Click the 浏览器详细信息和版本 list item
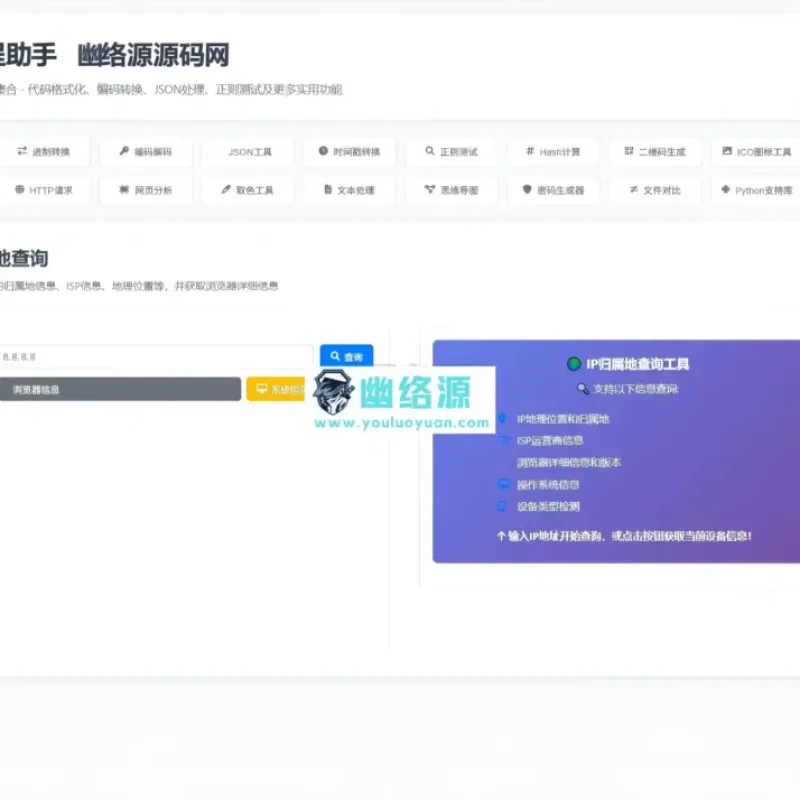This screenshot has width=800, height=800. coord(569,462)
